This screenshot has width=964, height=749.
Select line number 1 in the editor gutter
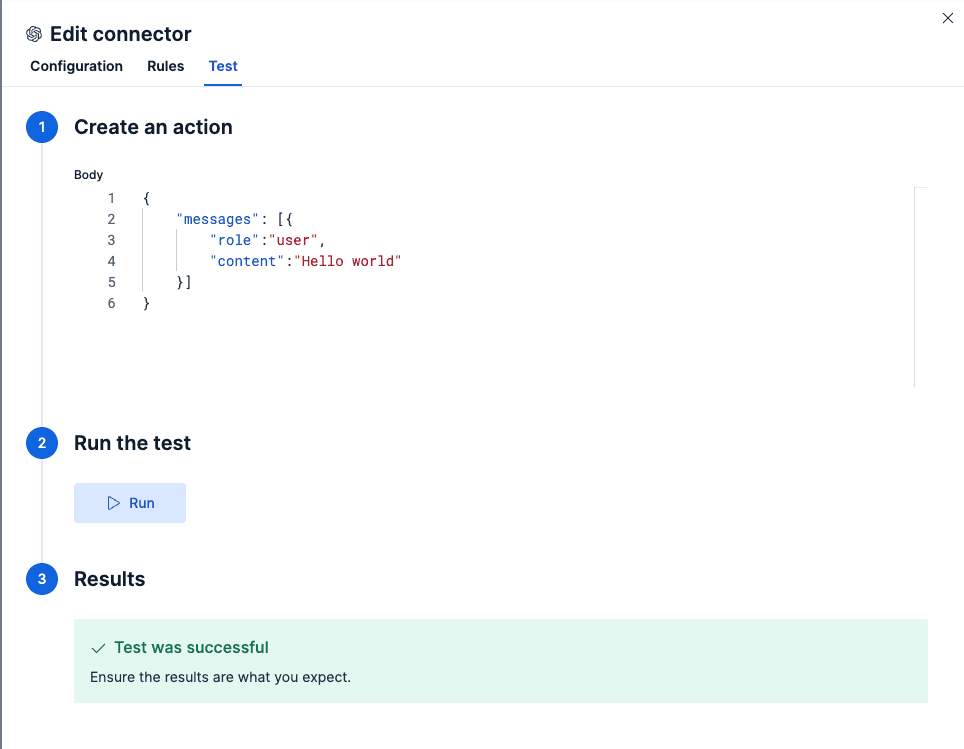coord(111,198)
